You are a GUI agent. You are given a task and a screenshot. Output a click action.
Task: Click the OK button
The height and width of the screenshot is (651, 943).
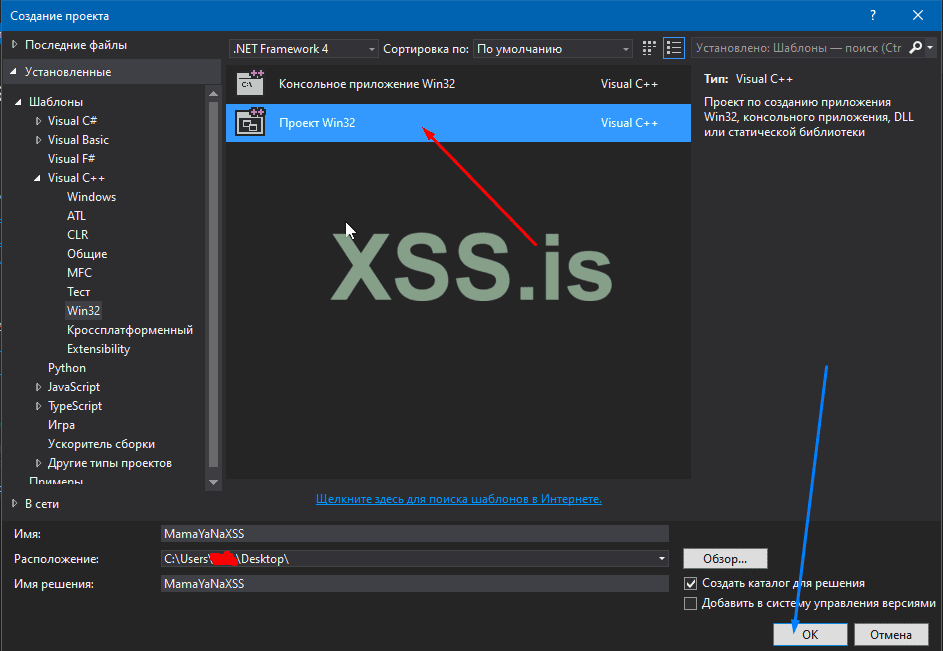(809, 634)
